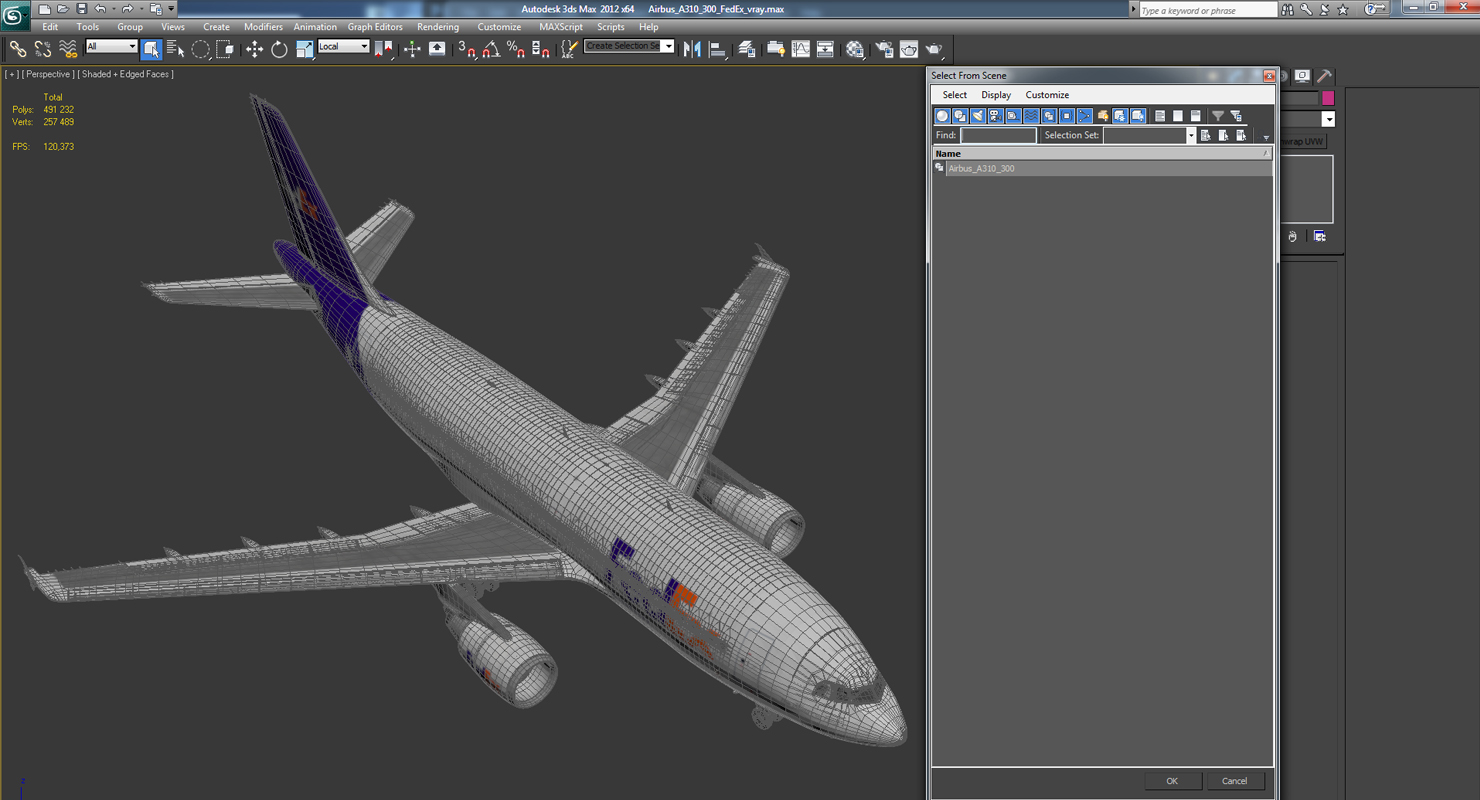Click Select and Manipulate icon
Image resolution: width=1480 pixels, height=800 pixels.
412,48
